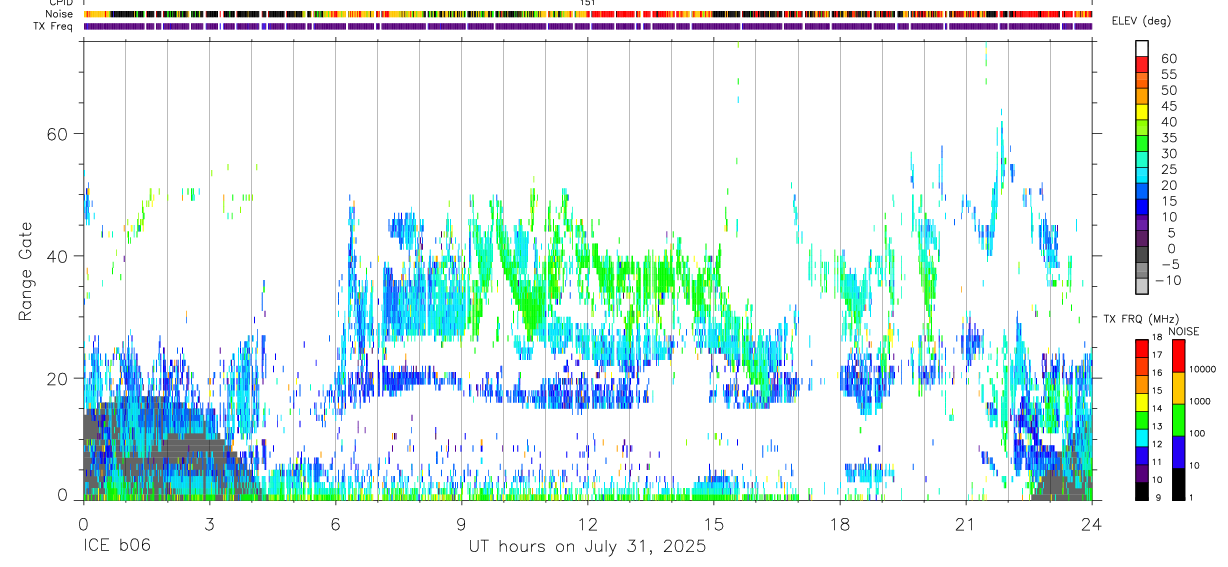Pick the yellow segment of the ELEV color bar
The image size is (1228, 567).
(1141, 112)
